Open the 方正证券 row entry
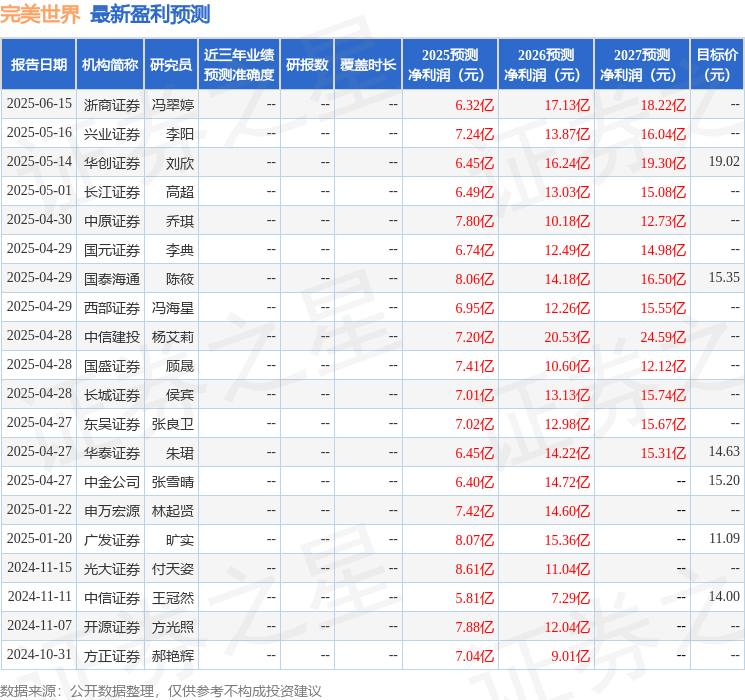The width and height of the screenshot is (745, 700). pyautogui.click(x=111, y=655)
